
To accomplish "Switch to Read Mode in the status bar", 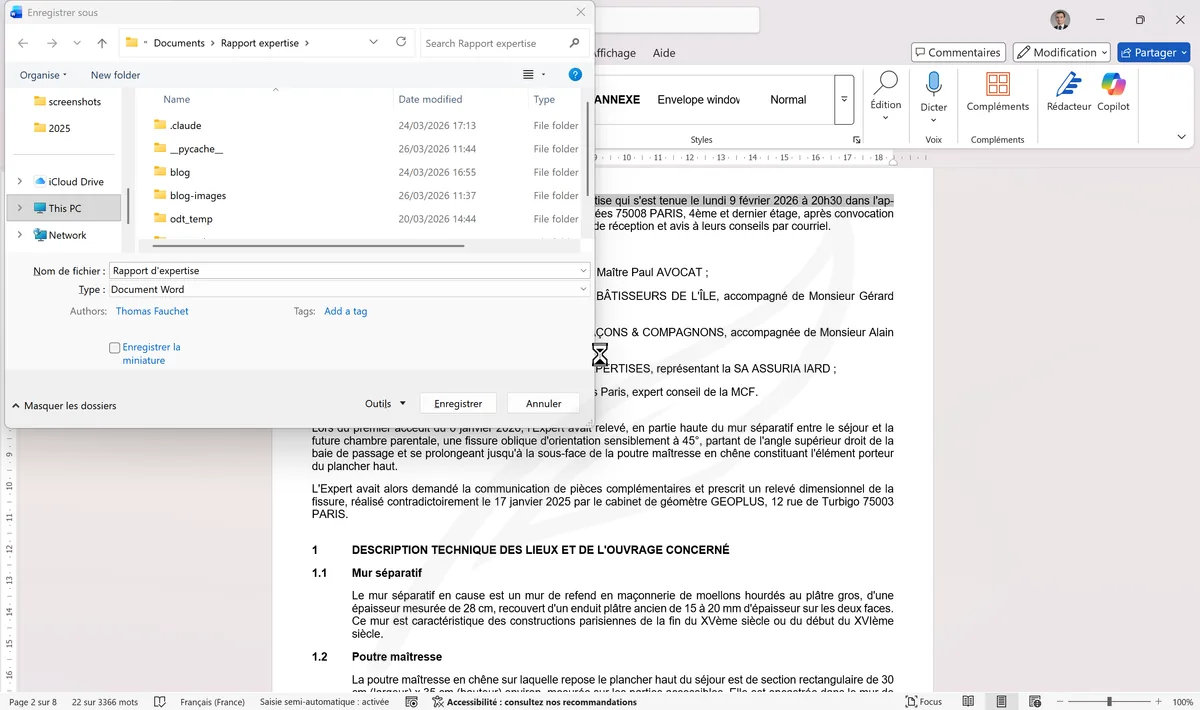I will pos(967,701).
